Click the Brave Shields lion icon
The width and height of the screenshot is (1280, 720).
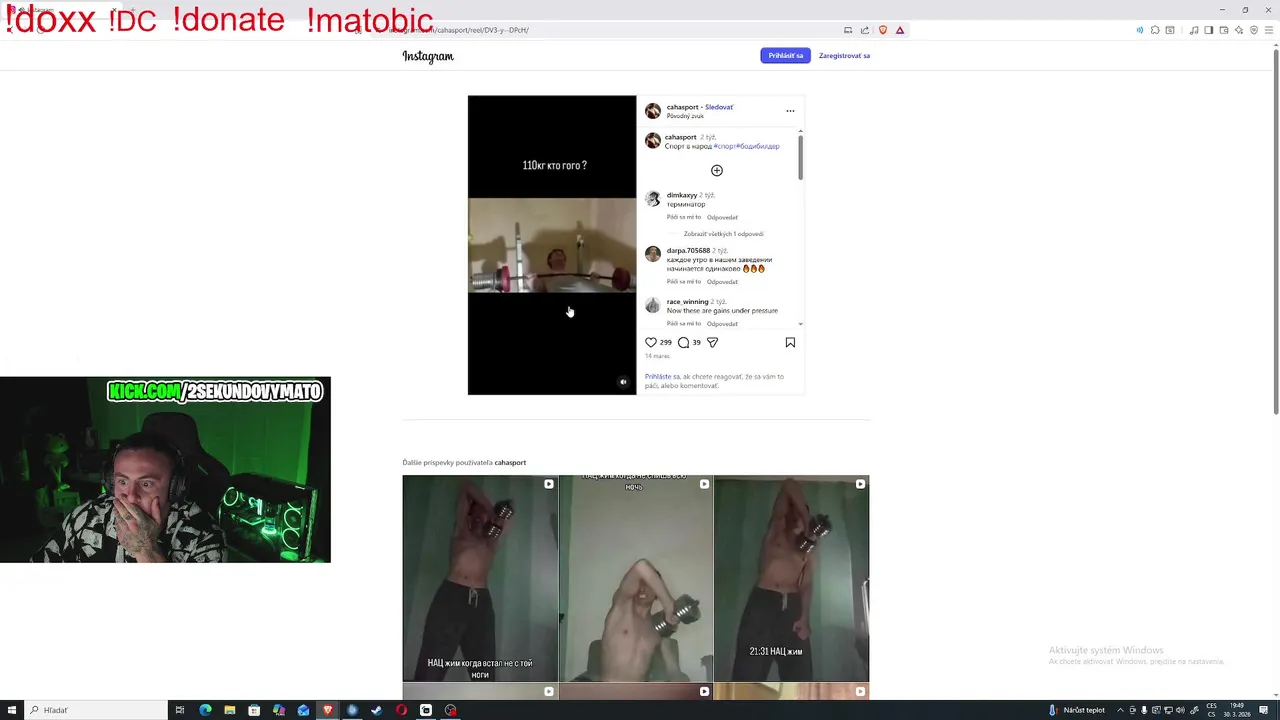(x=882, y=30)
